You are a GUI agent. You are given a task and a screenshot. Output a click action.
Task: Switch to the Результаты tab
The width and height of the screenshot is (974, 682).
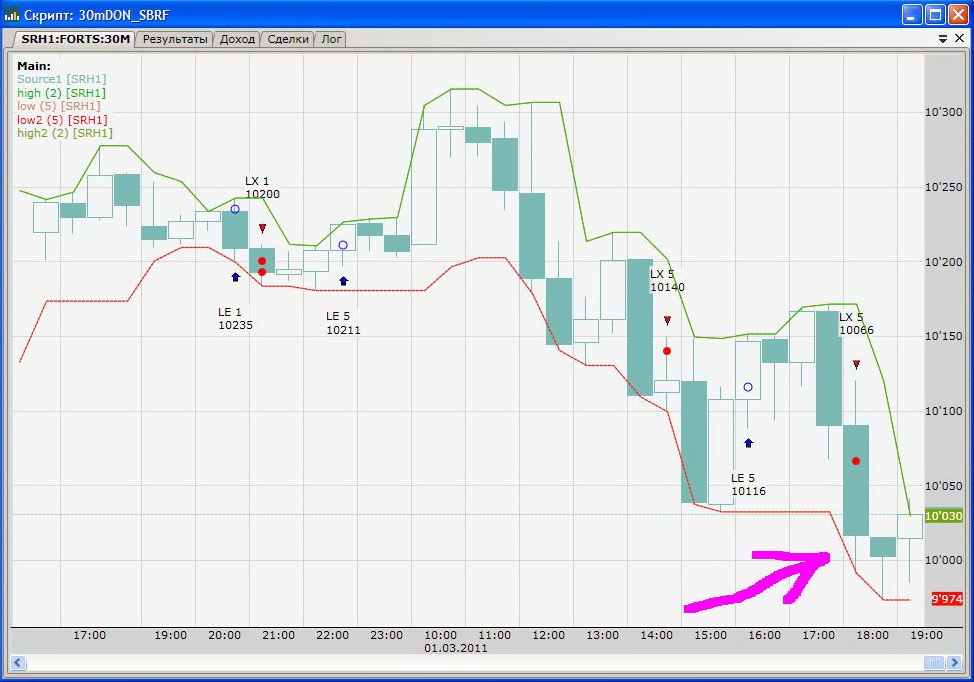pos(175,39)
